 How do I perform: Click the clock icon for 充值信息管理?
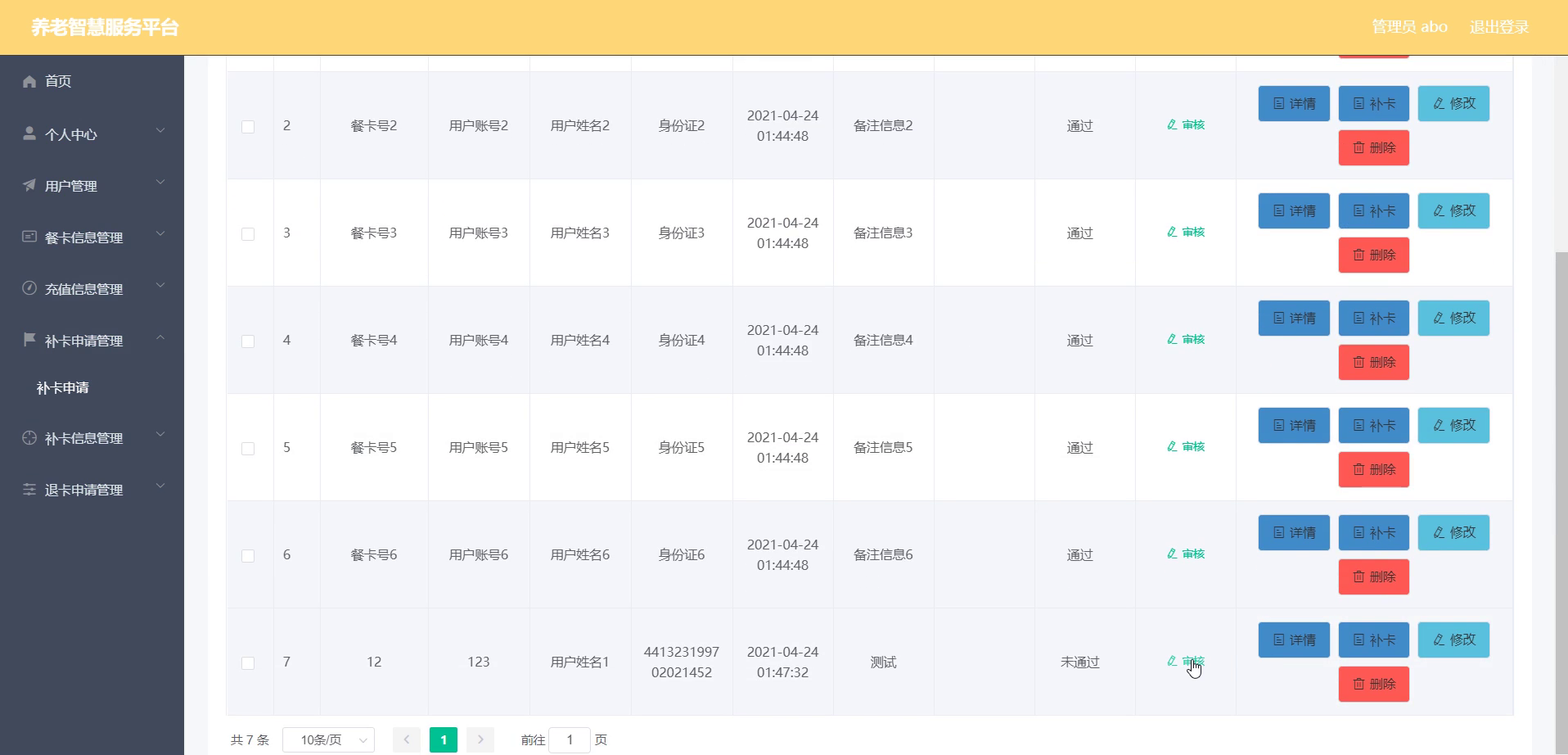point(29,287)
